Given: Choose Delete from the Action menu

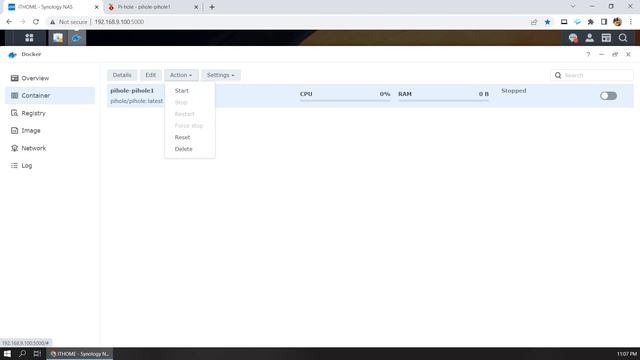Looking at the screenshot, I should [x=183, y=149].
